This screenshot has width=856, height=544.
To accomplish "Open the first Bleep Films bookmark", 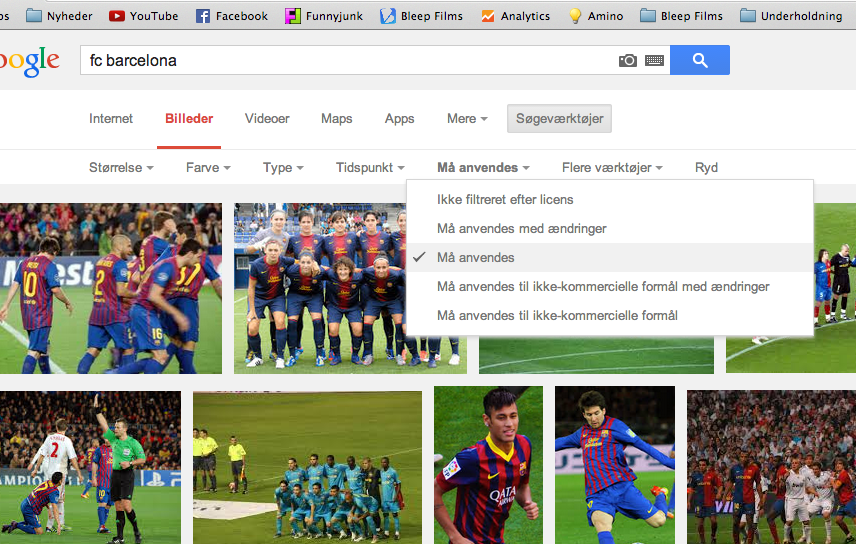I will 421,16.
